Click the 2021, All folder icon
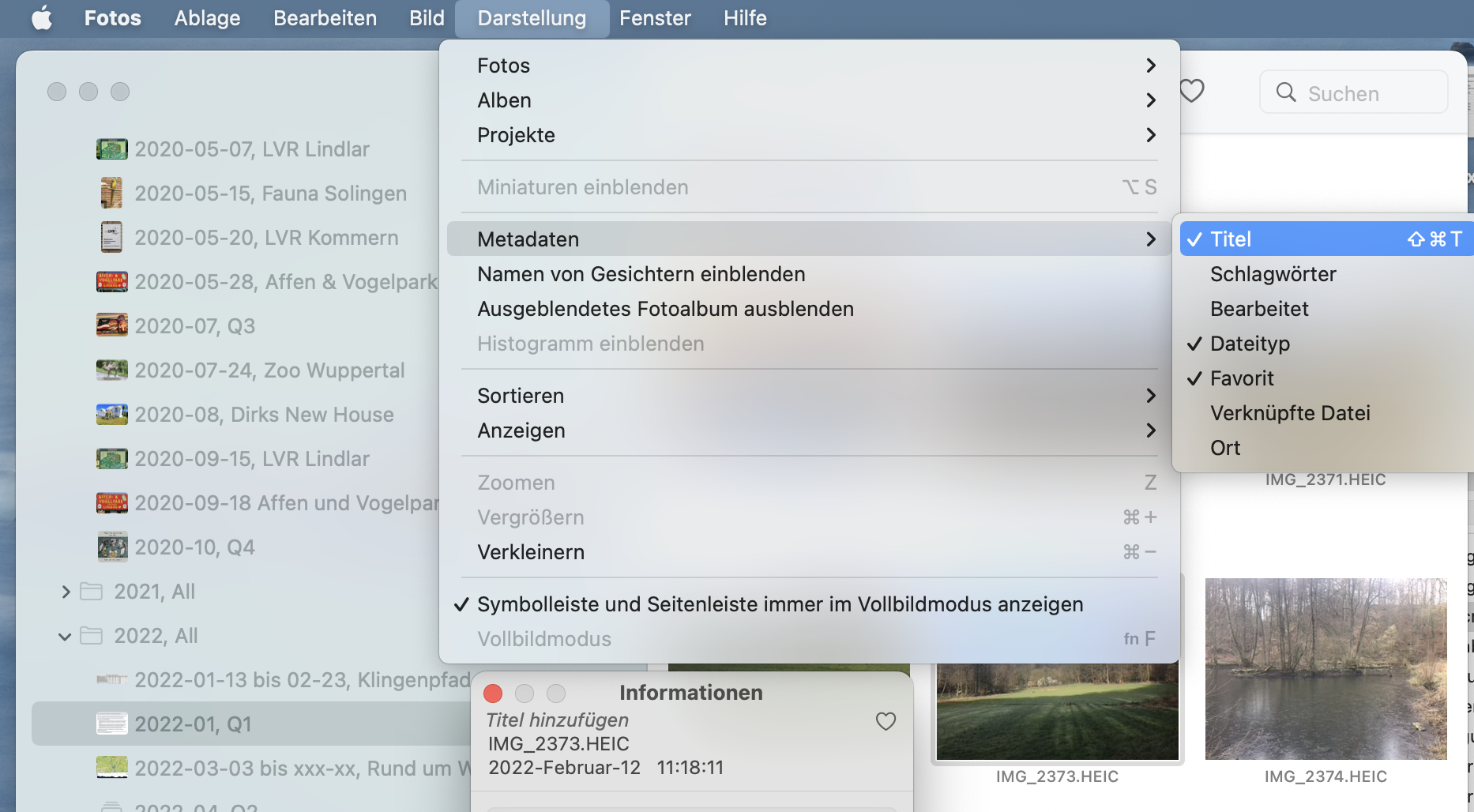 pos(92,592)
